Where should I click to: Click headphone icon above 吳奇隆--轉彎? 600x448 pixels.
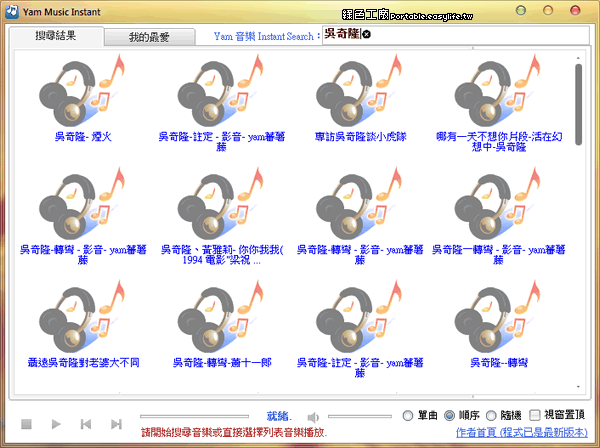point(498,316)
